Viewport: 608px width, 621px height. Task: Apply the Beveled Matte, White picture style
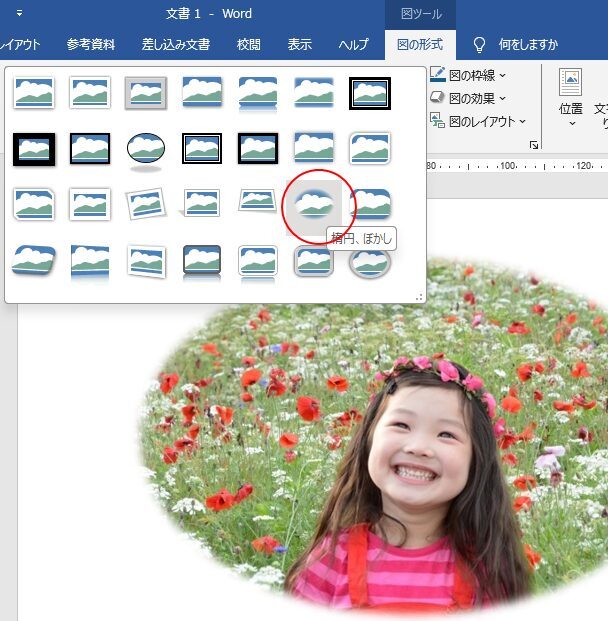[x=90, y=93]
